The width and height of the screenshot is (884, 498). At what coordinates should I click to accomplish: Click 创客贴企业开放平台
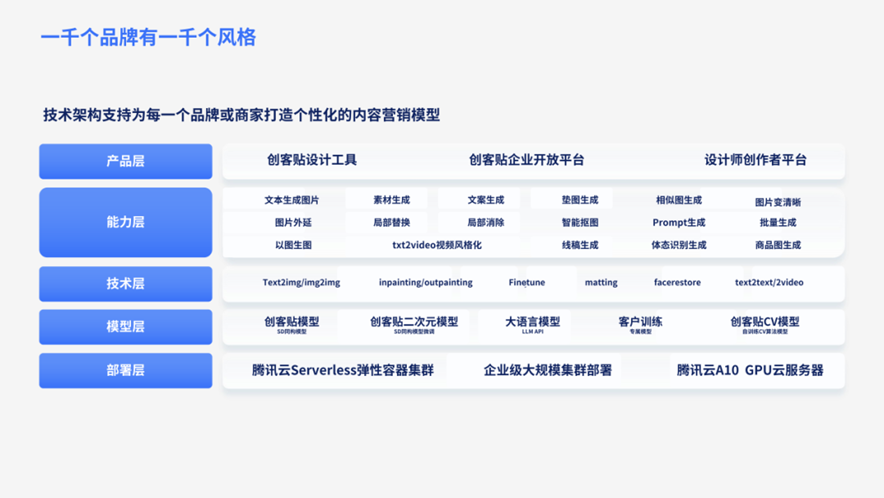[x=527, y=160]
